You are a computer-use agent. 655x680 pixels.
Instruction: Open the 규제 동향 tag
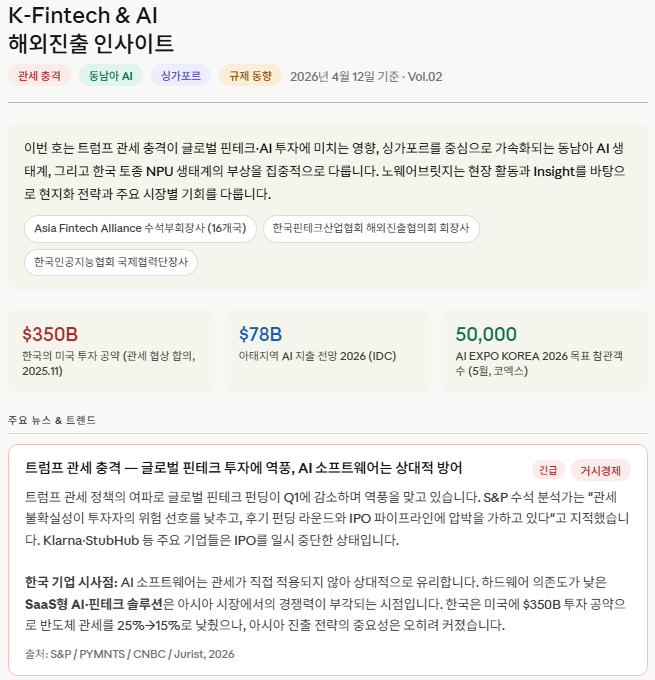tap(250, 76)
